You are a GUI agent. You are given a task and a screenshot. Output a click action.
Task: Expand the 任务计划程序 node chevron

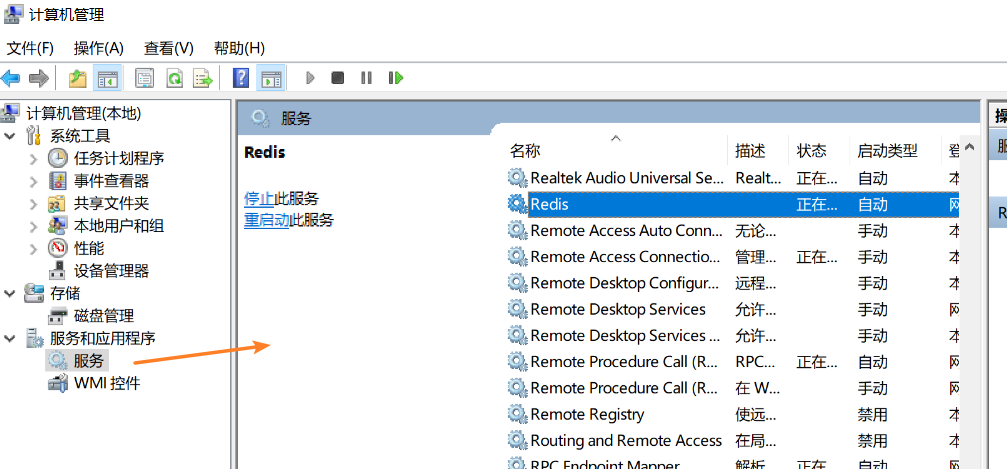[x=34, y=159]
